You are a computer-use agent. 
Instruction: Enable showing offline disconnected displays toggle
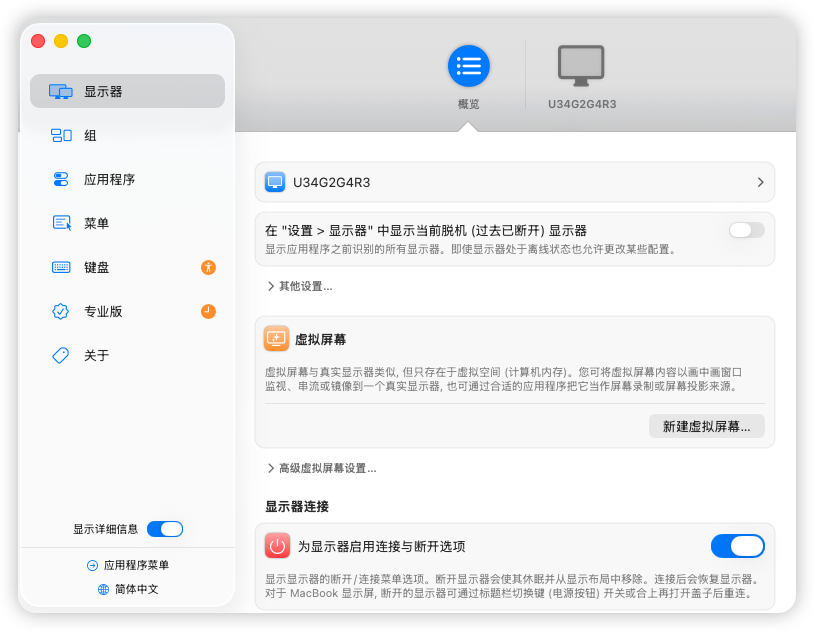(747, 230)
